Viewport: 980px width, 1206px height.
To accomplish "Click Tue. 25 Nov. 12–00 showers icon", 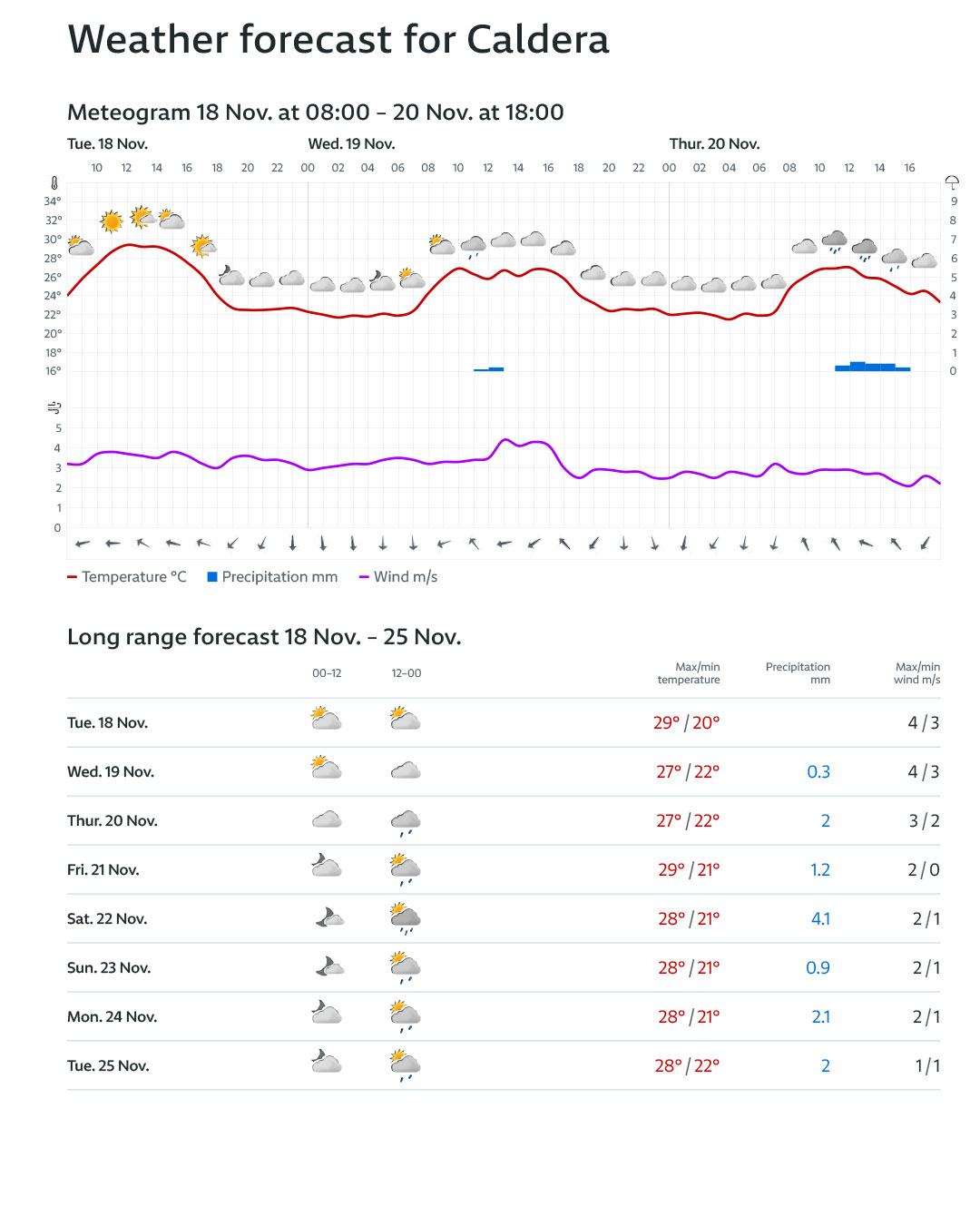I will click(406, 1065).
